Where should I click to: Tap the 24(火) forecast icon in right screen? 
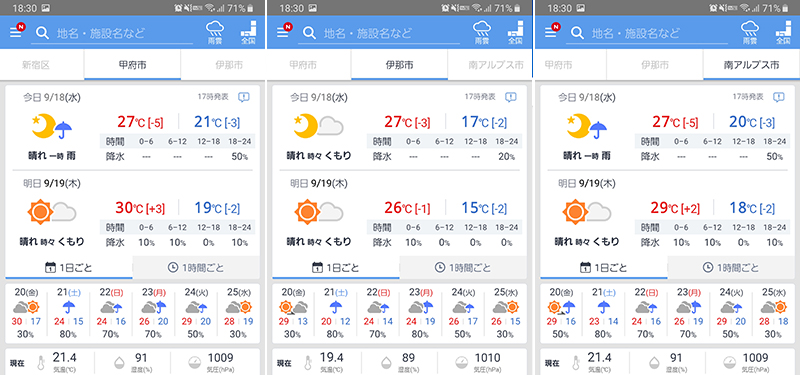pos(731,307)
